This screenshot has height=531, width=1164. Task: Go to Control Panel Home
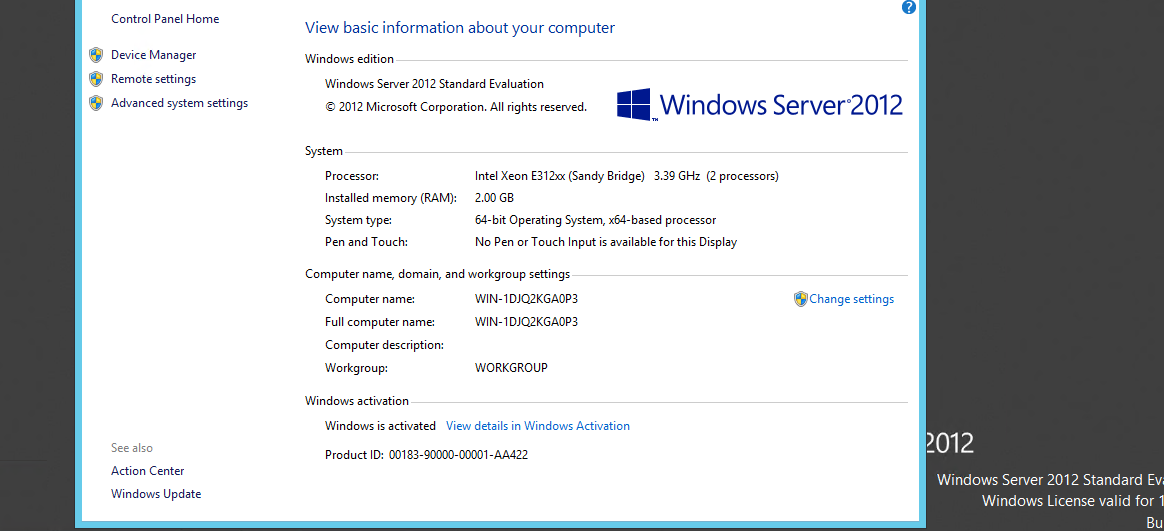[165, 19]
